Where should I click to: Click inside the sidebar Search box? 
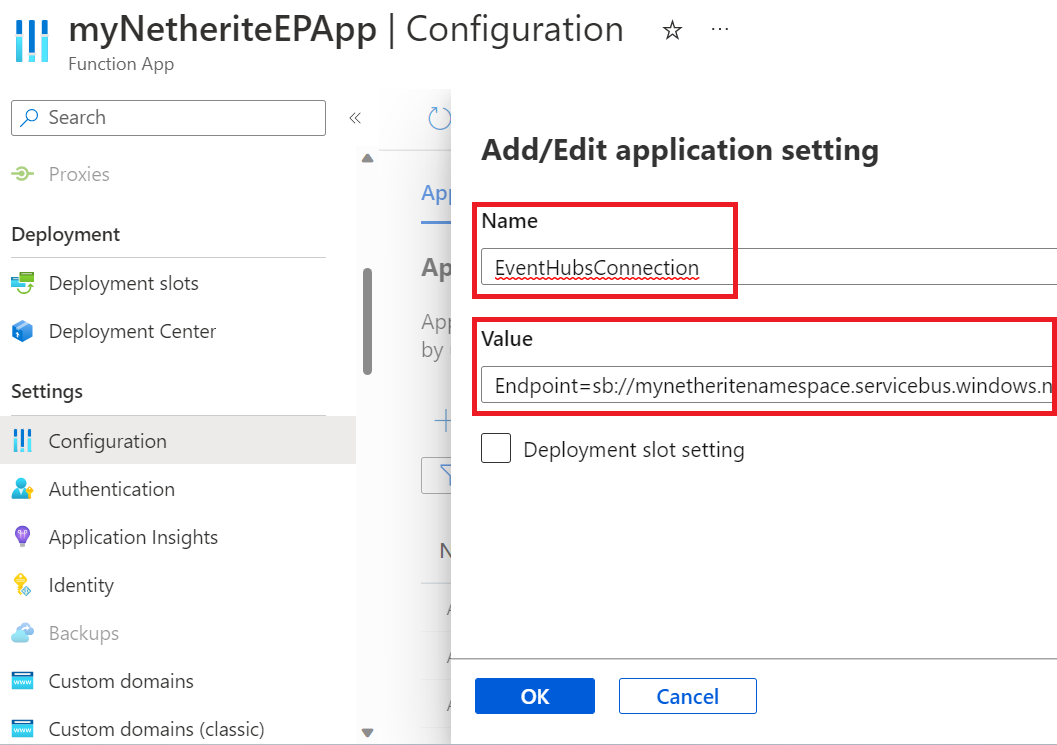(167, 117)
